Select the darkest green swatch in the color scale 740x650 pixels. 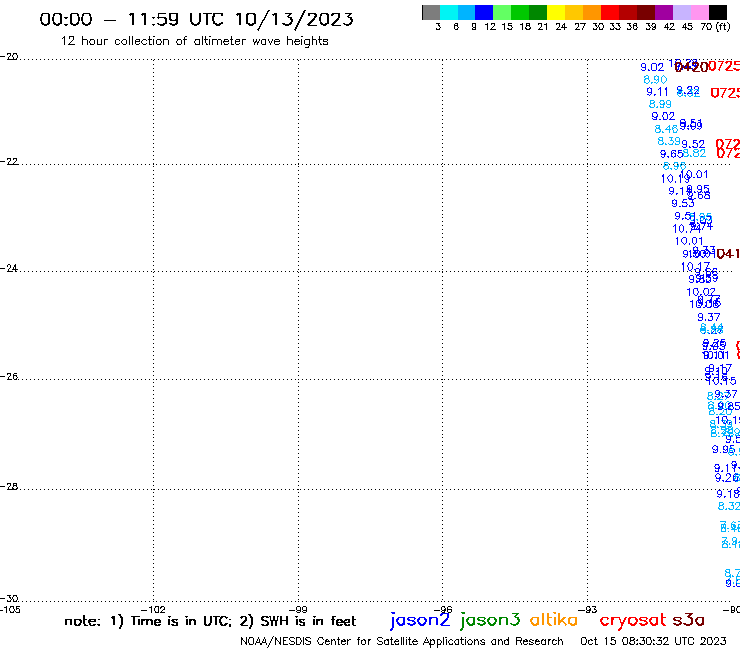(538, 12)
